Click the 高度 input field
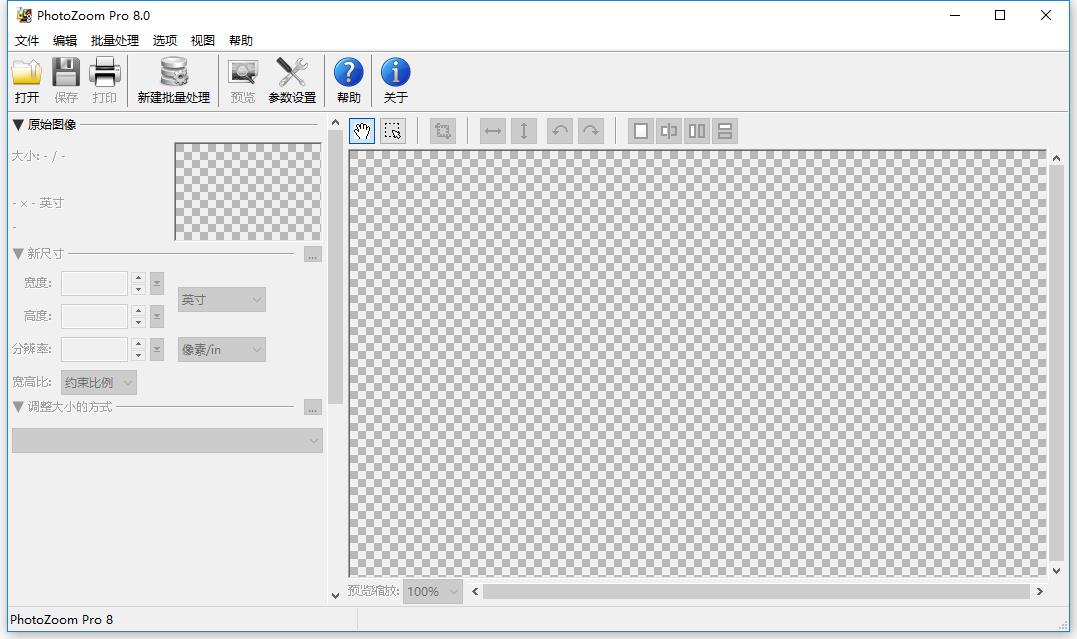This screenshot has width=1077, height=639. tap(94, 316)
